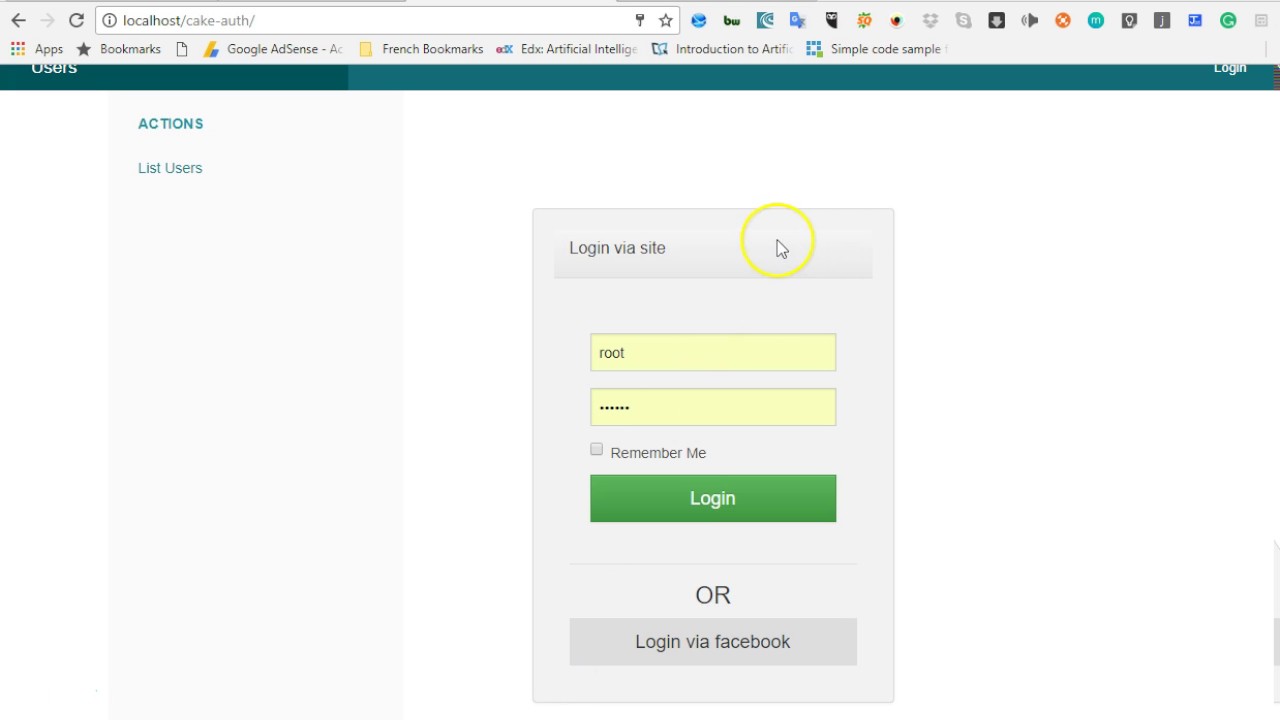Open the Skype extension icon
Image resolution: width=1280 pixels, height=720 pixels.
point(963,20)
